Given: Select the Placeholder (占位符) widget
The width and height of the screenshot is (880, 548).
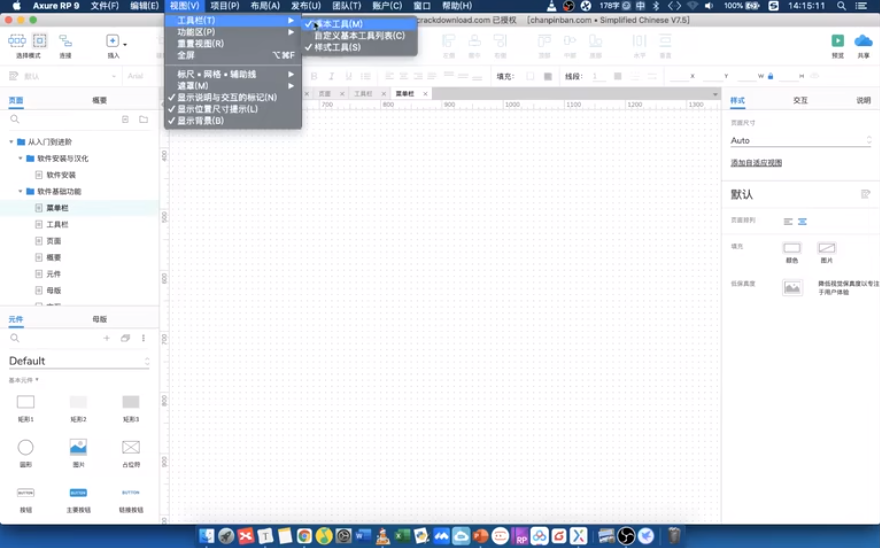Looking at the screenshot, I should pos(131,447).
